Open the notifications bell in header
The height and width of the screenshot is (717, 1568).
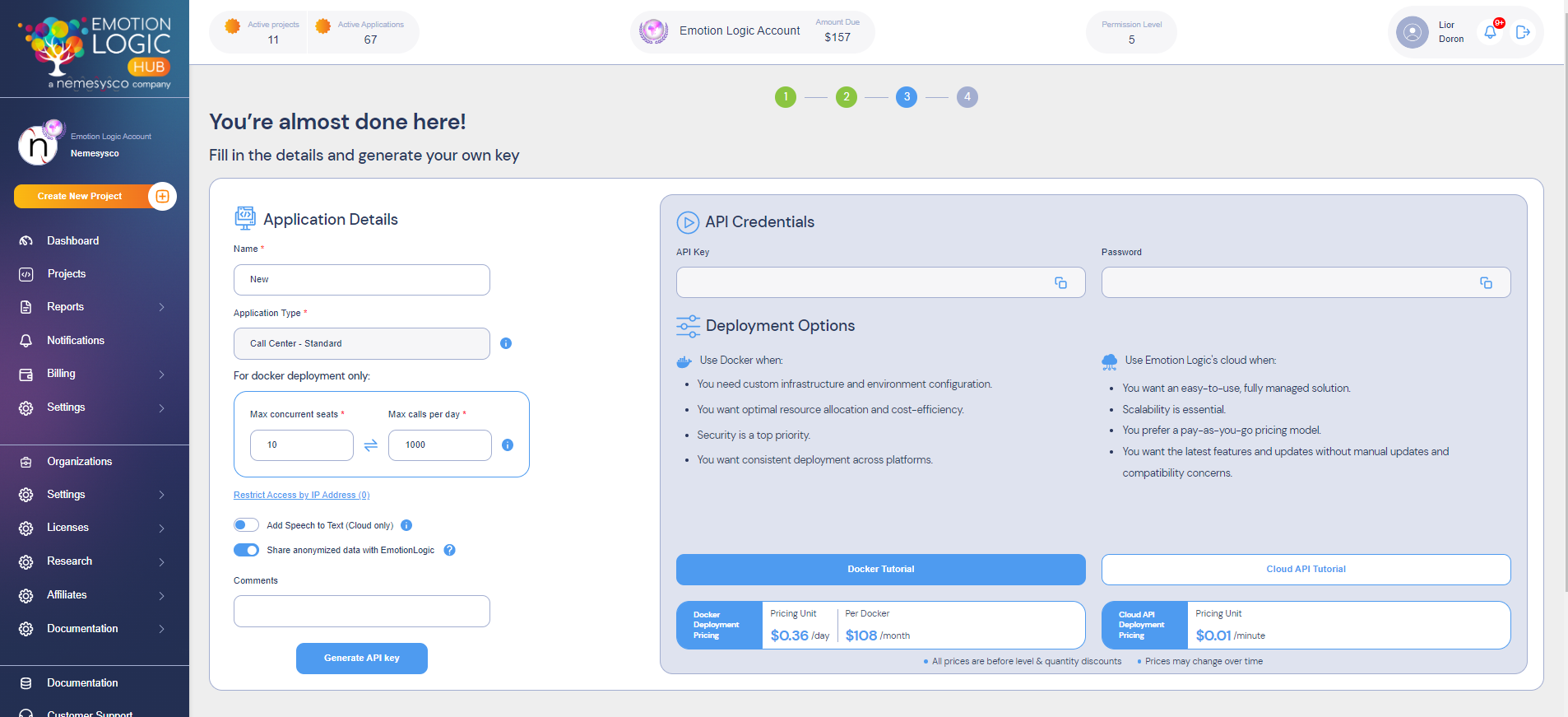click(1490, 32)
